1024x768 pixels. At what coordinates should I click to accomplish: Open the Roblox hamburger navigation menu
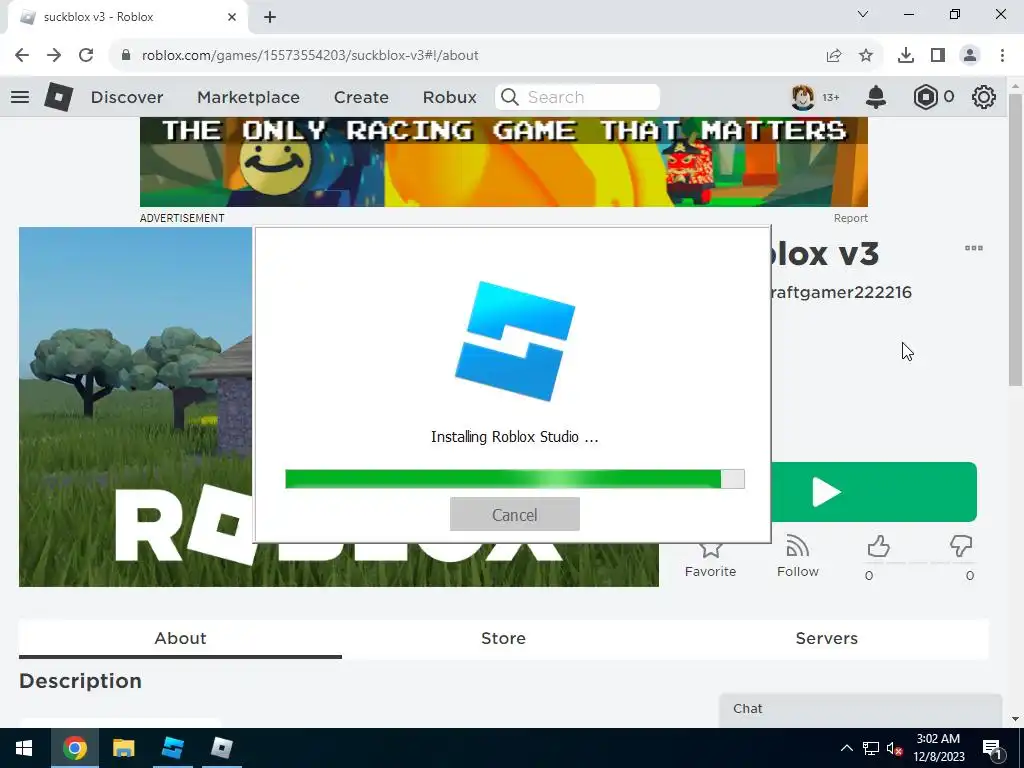20,97
